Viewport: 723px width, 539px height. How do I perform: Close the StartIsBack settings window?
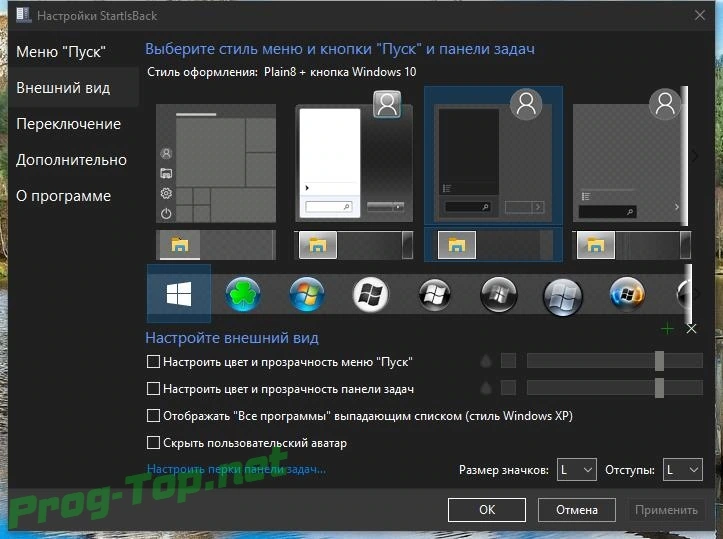[x=699, y=15]
